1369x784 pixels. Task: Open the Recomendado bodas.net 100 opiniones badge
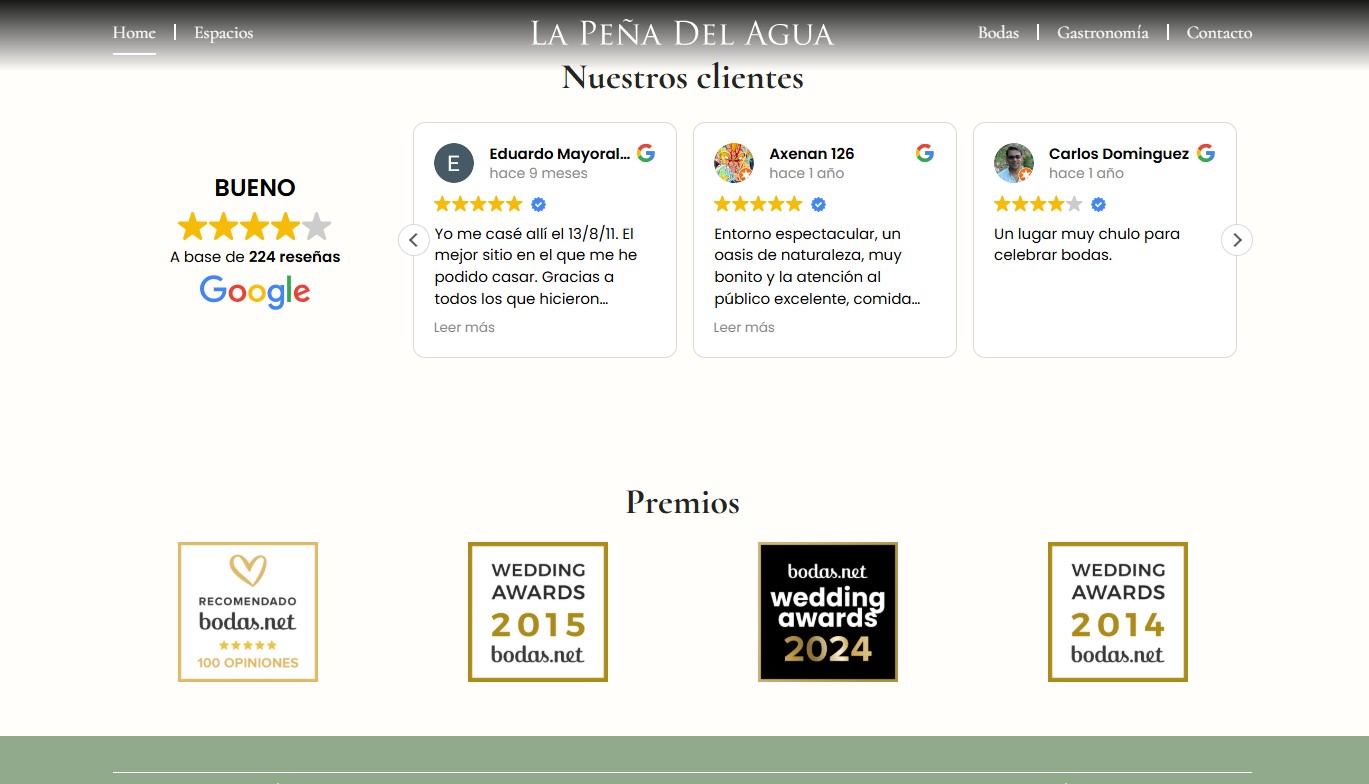coord(248,612)
